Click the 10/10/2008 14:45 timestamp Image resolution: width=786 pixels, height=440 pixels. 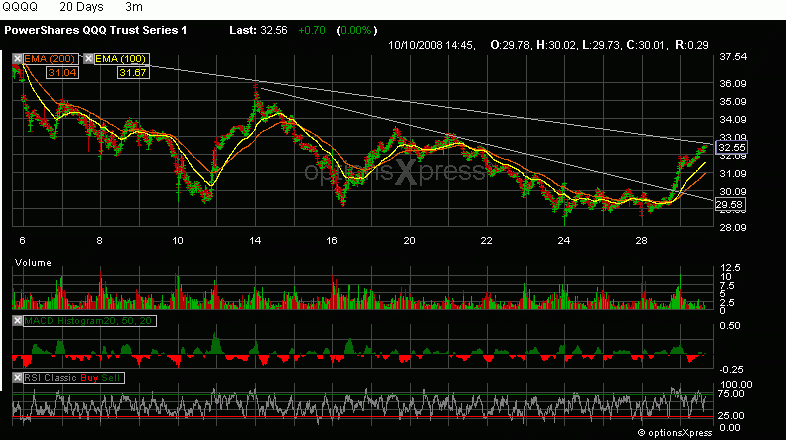pos(431,45)
